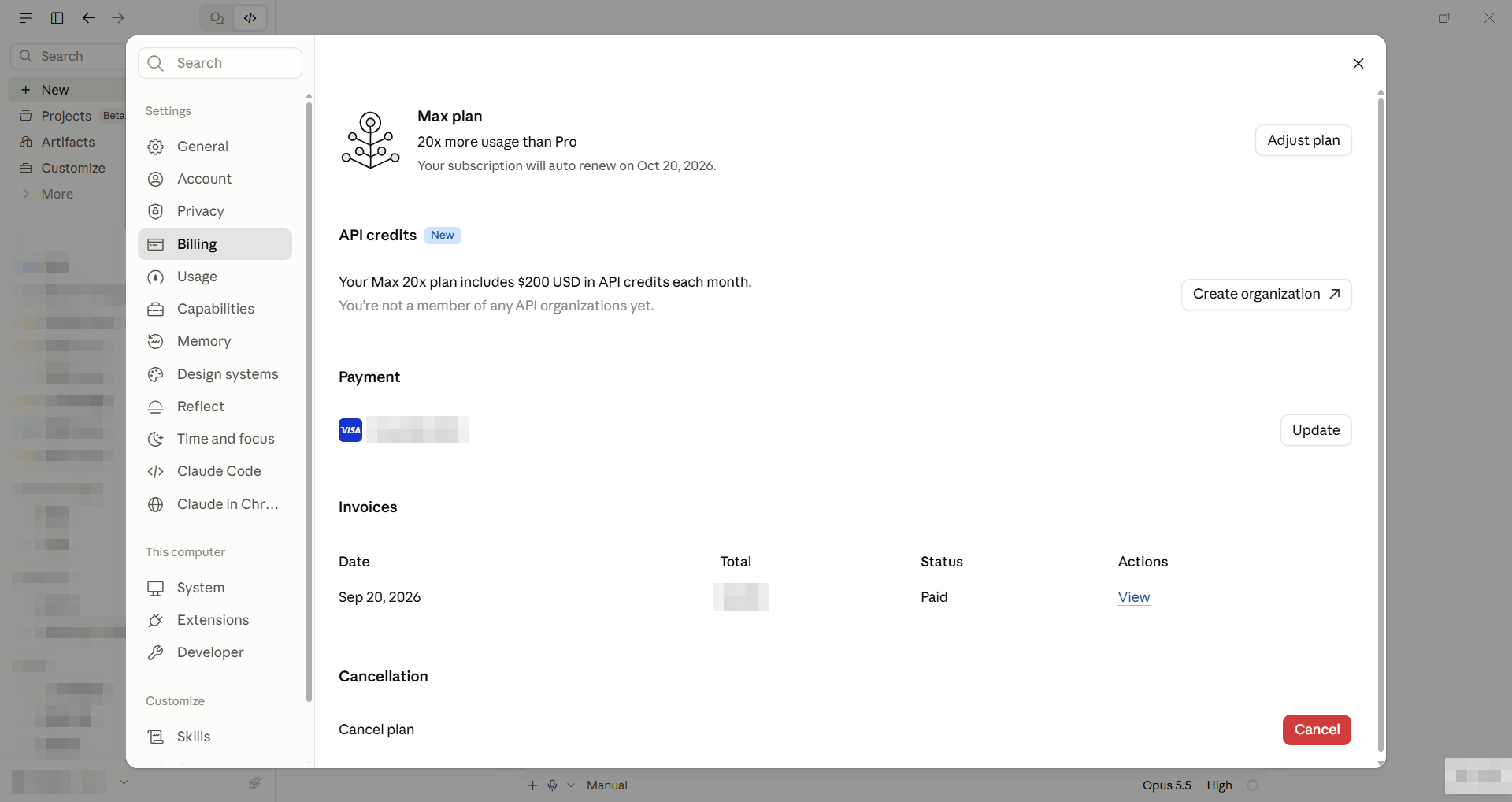Open the Usage settings page
This screenshot has height=802, width=1512.
(x=215, y=277)
